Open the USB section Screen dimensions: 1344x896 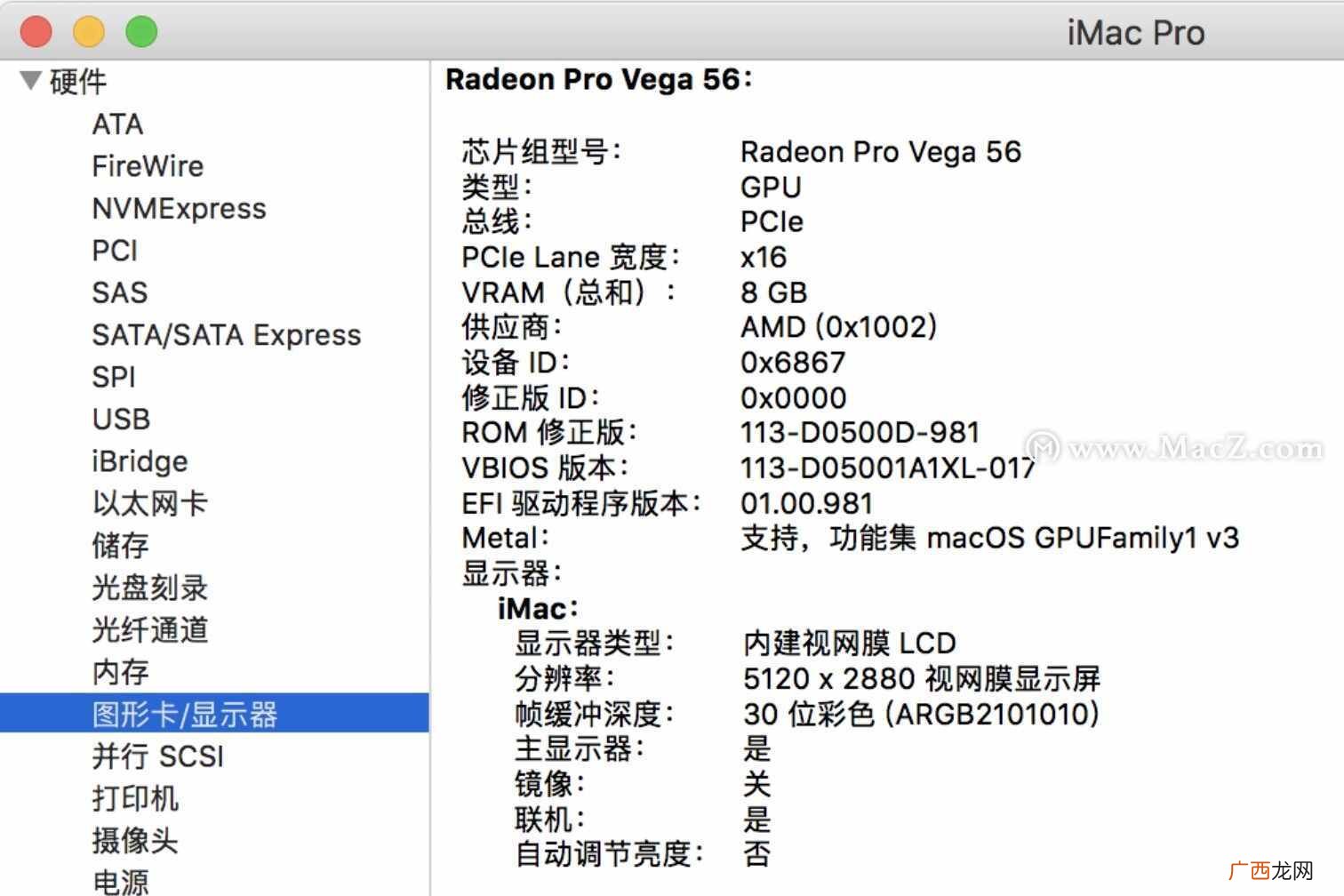pyautogui.click(x=121, y=419)
